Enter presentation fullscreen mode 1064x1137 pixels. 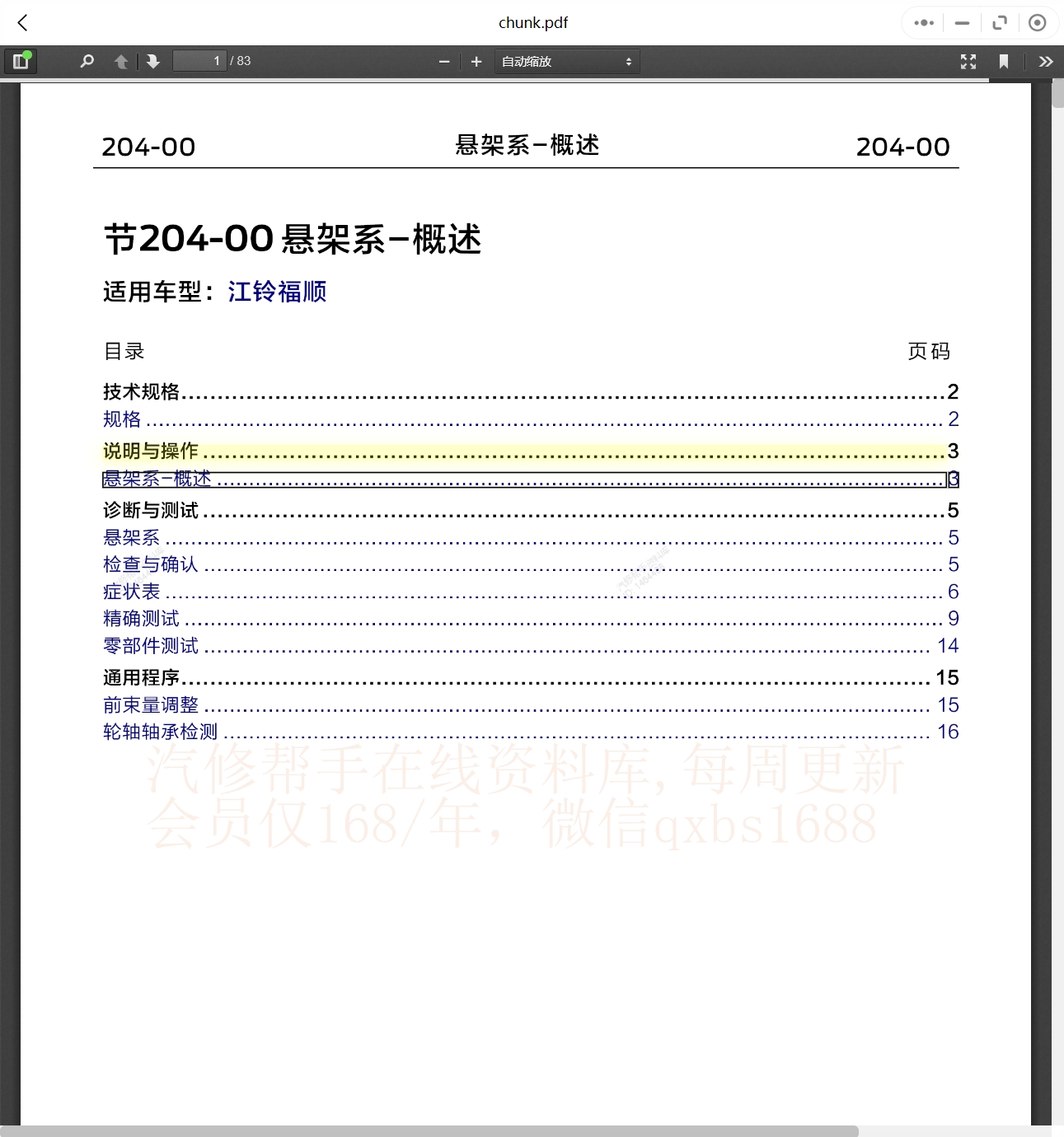pyautogui.click(x=968, y=60)
